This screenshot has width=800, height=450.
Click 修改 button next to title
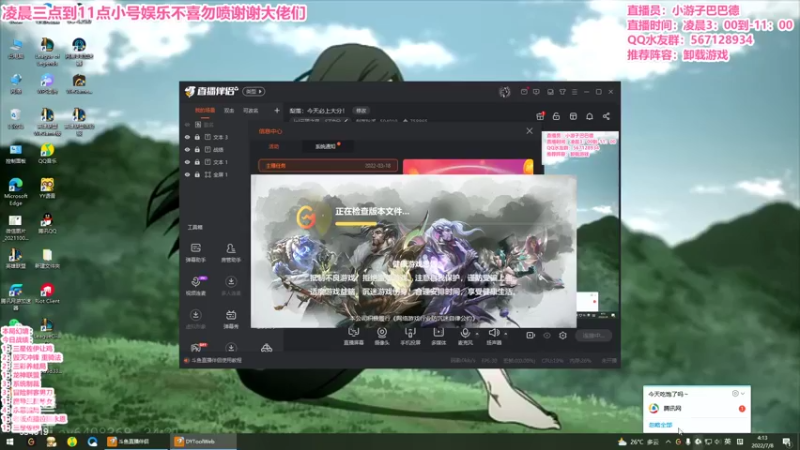[361, 111]
